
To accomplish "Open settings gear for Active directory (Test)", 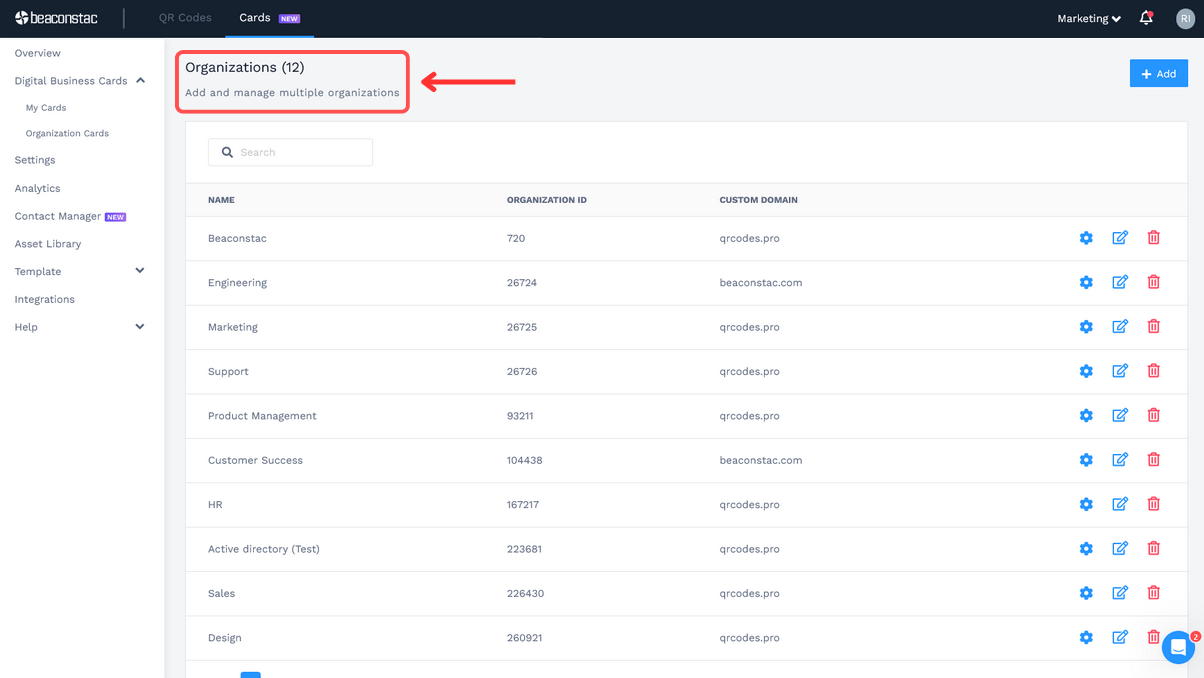I will coord(1086,549).
